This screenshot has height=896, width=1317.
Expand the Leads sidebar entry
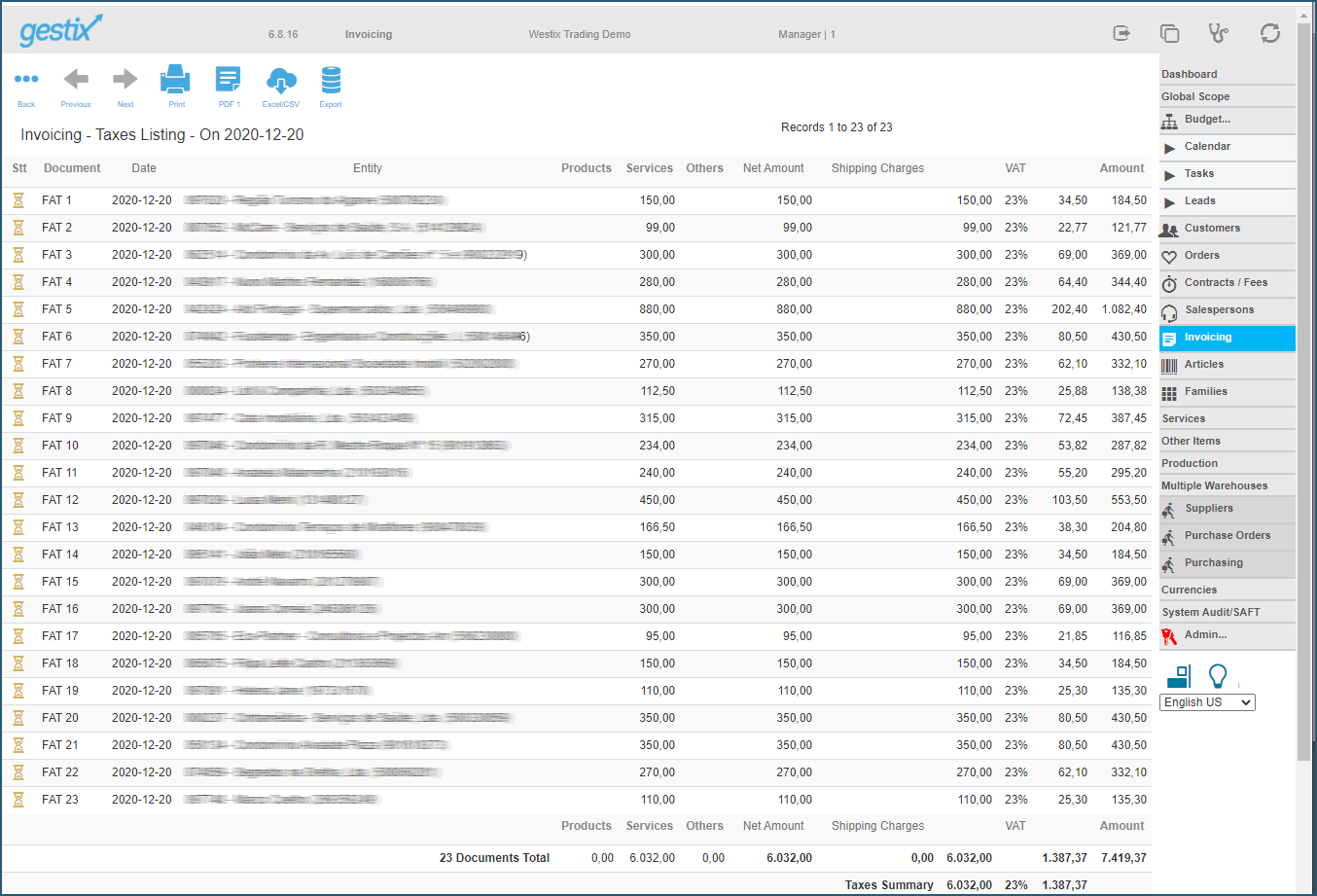[1228, 201]
